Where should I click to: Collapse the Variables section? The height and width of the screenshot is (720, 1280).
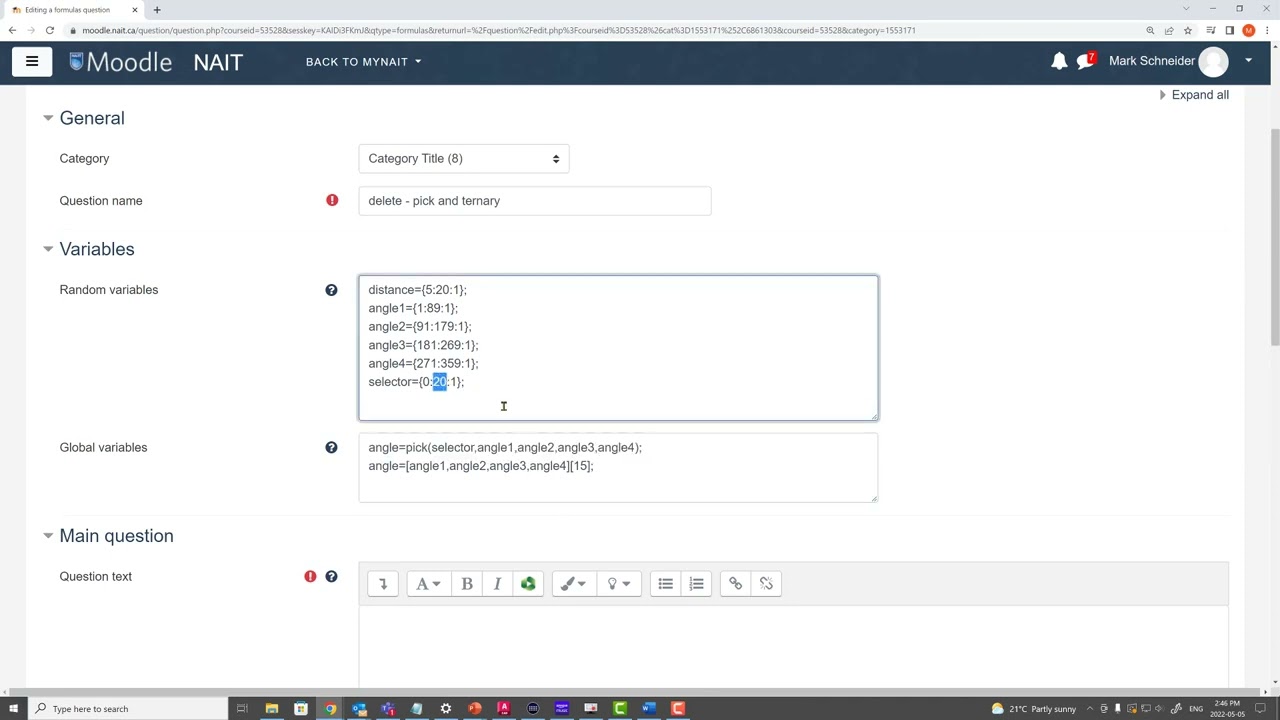[x=48, y=249]
